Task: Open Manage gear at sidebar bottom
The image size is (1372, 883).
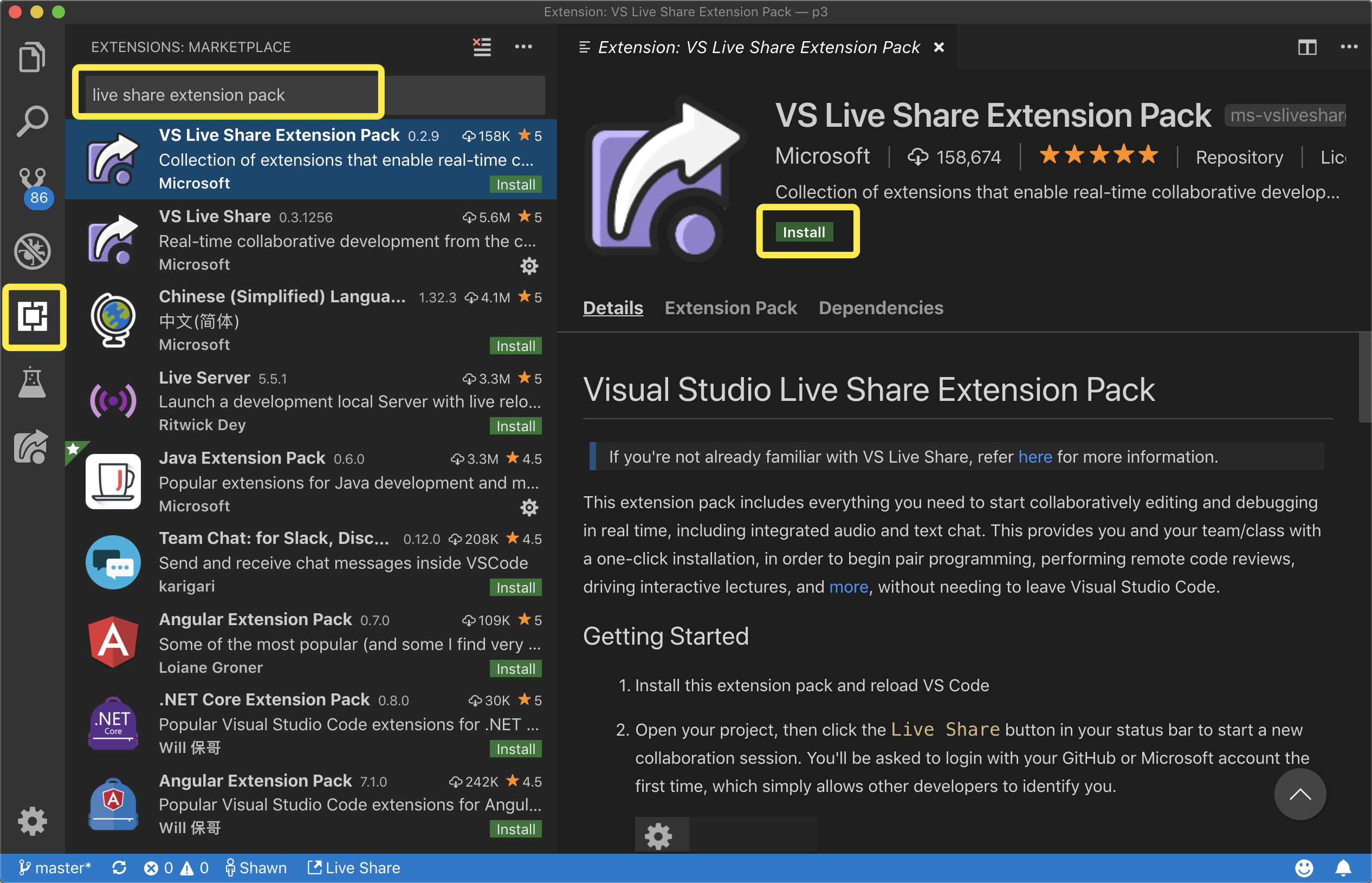Action: (32, 821)
